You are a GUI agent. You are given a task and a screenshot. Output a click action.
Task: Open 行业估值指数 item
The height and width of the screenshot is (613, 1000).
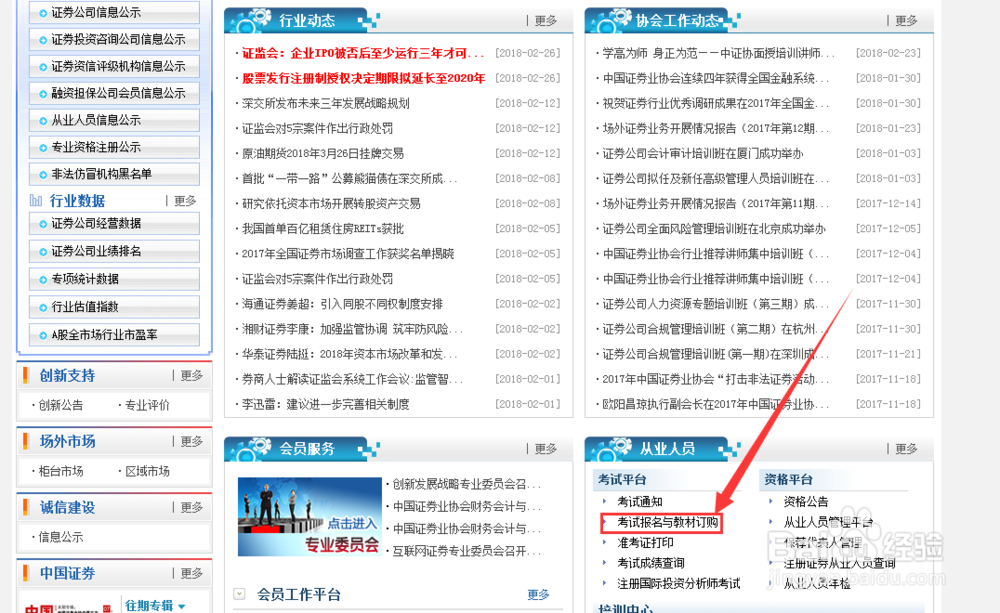(x=114, y=307)
